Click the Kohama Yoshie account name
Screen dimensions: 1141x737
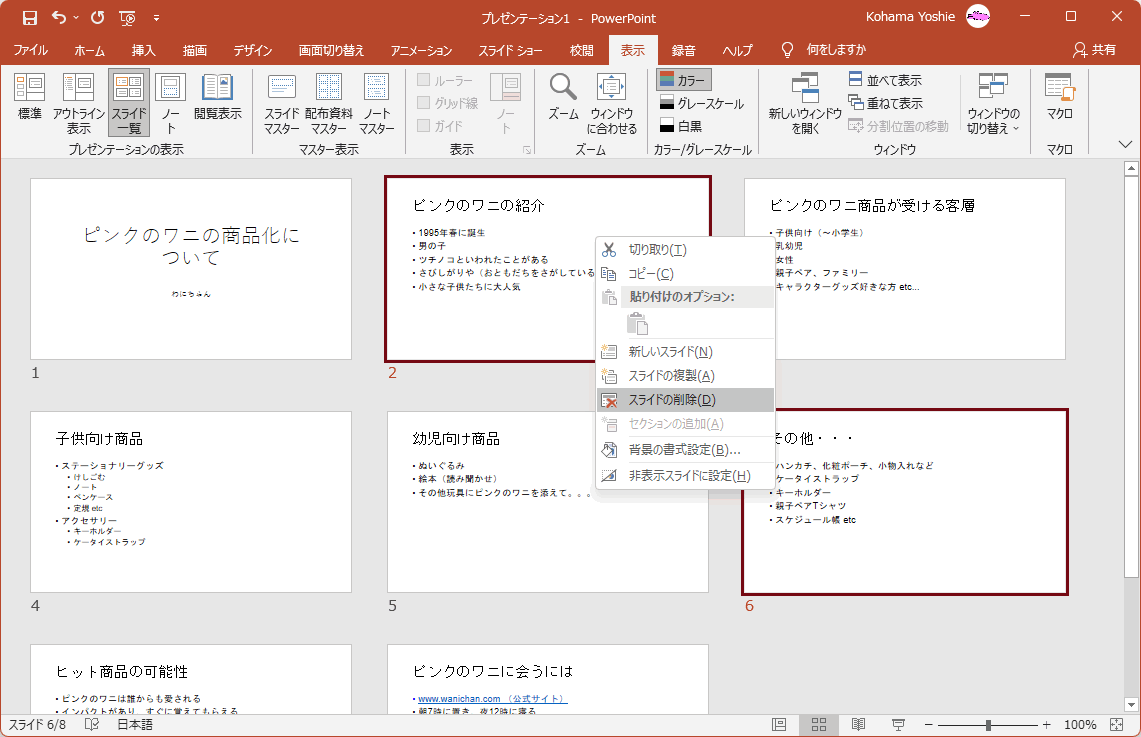pyautogui.click(x=910, y=17)
